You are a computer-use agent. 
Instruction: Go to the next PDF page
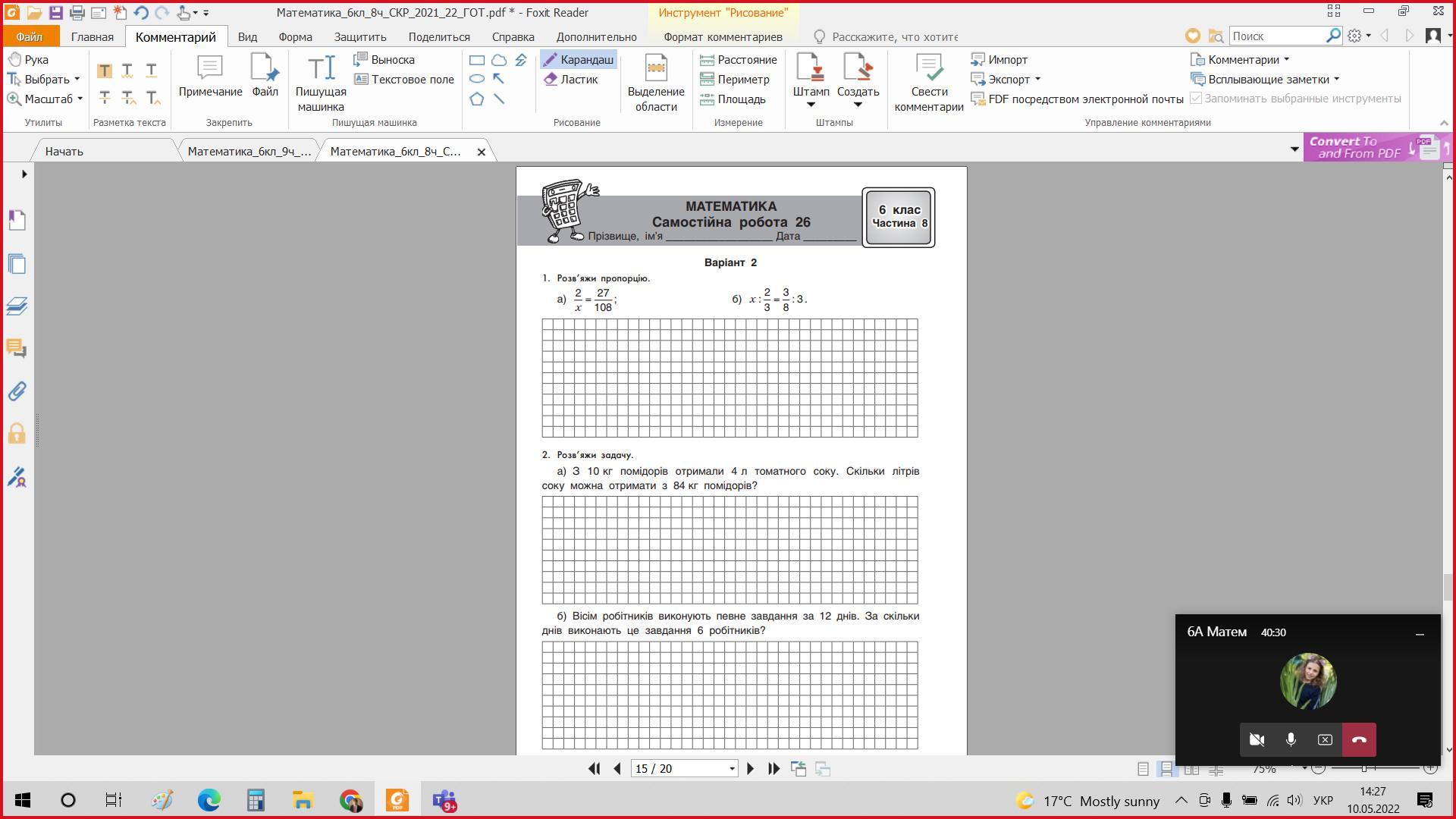tap(751, 768)
